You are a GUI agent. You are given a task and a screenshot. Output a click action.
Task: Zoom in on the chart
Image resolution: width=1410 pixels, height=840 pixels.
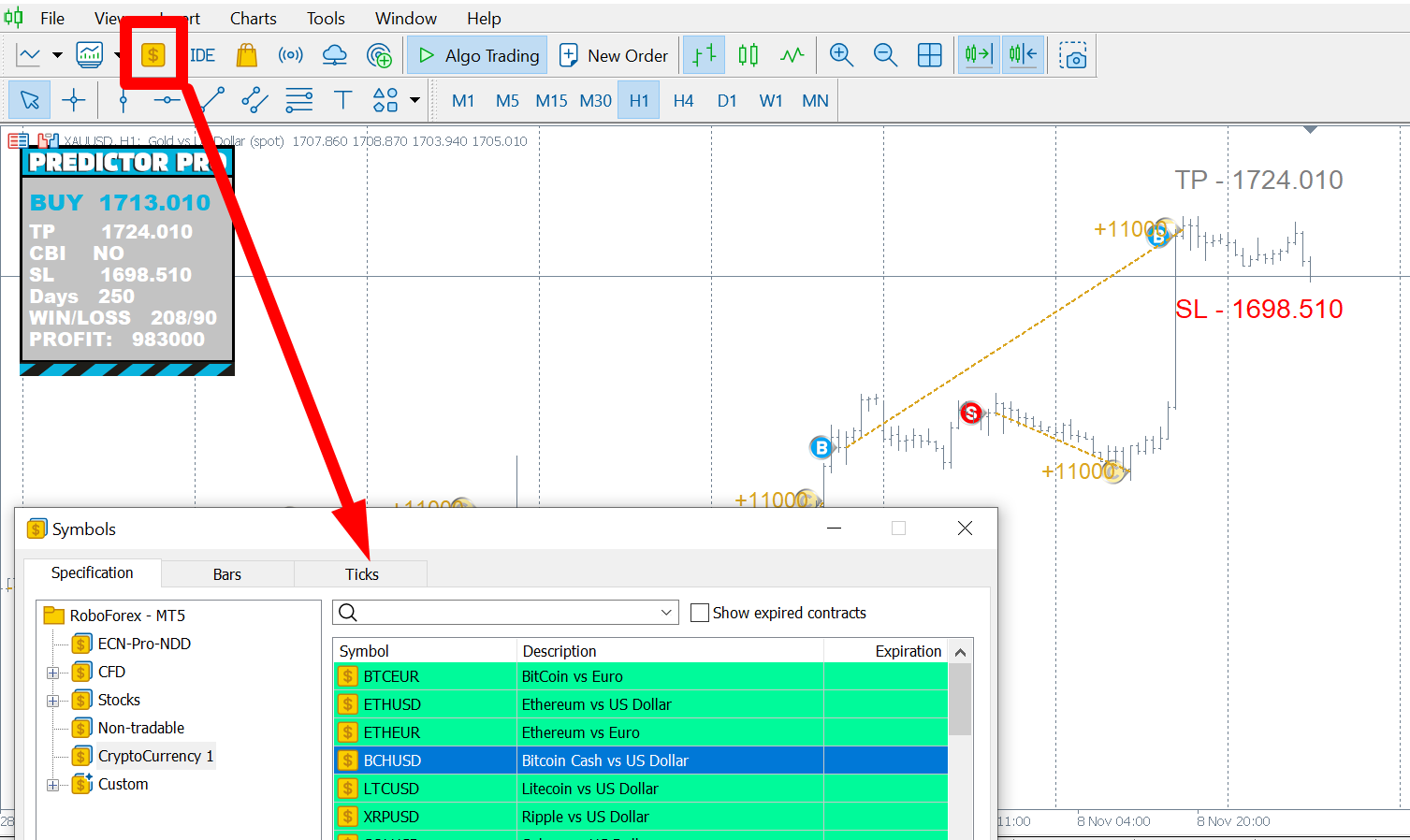[841, 55]
